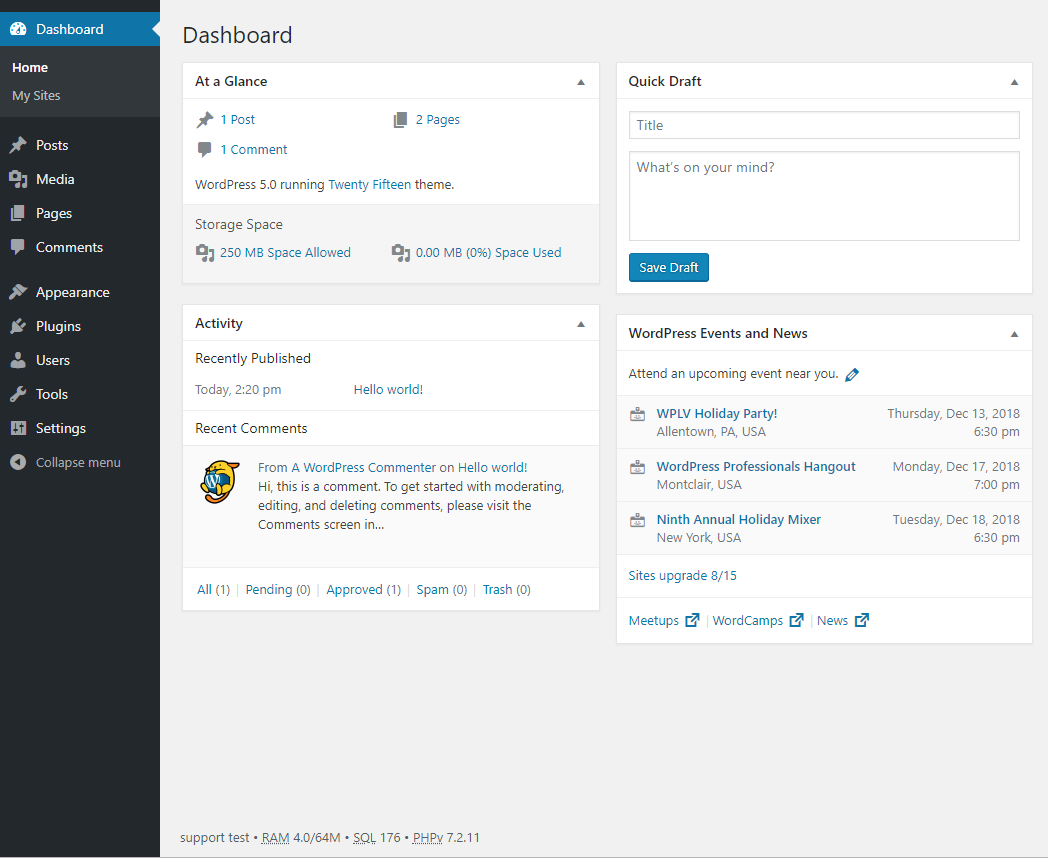
Task: Open WPLV Holiday Party! event
Action: 716,414
